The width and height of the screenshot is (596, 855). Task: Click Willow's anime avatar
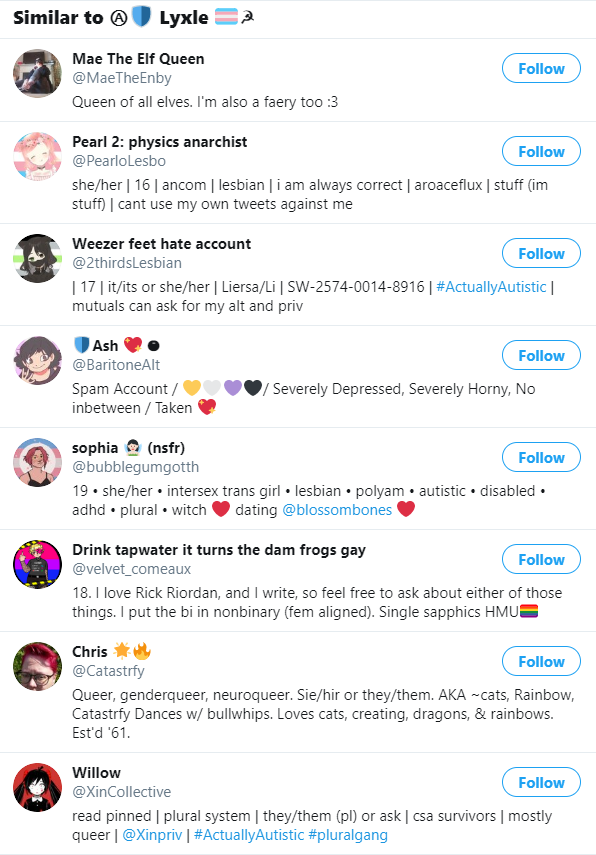(x=38, y=787)
